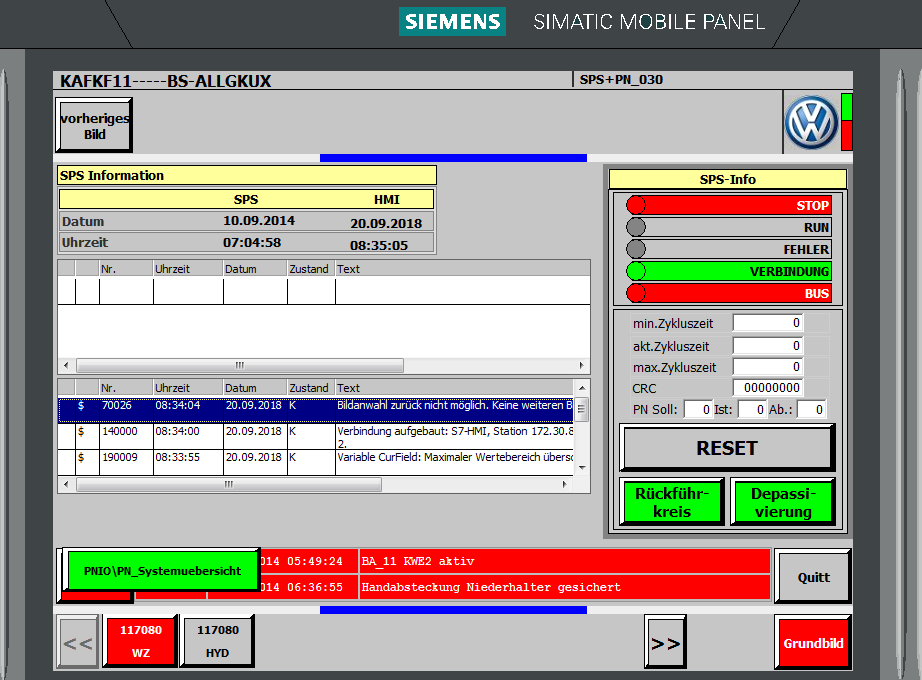Click the grey FEHLER status indicator
The height and width of the screenshot is (680, 922).
[729, 249]
